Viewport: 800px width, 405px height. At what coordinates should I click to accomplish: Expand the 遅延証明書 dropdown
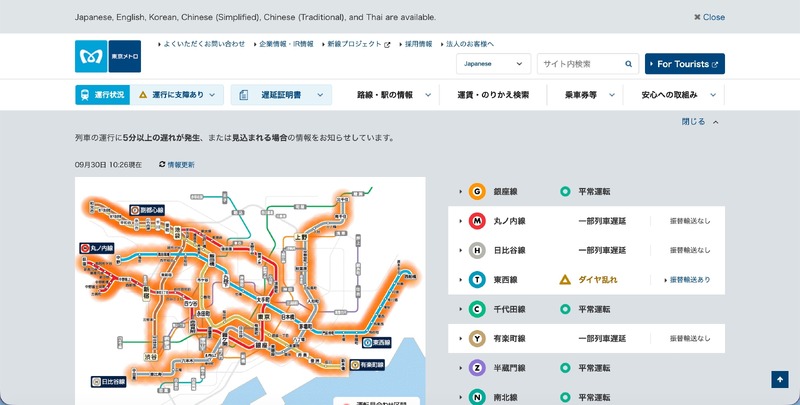click(x=281, y=95)
